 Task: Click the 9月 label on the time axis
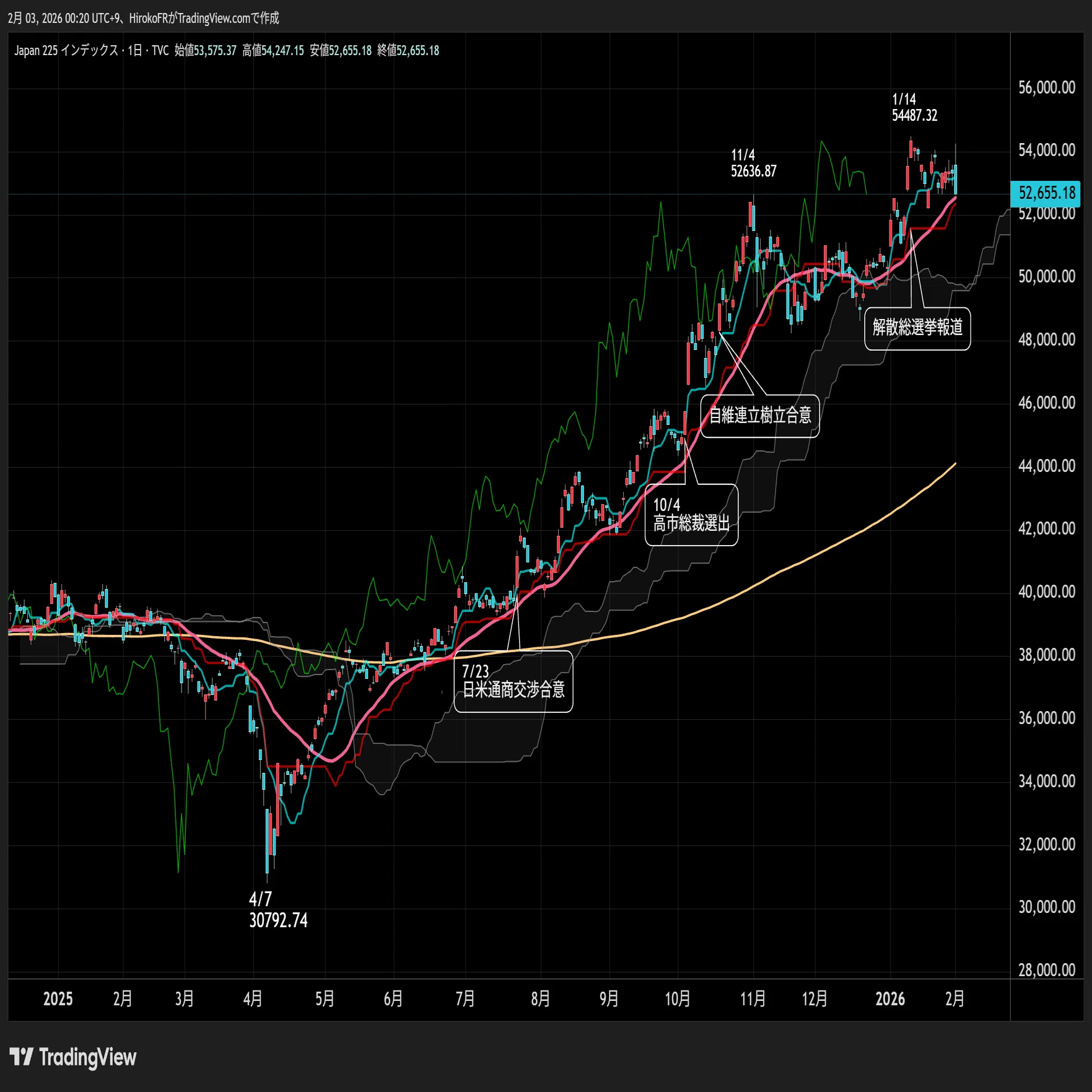(609, 999)
